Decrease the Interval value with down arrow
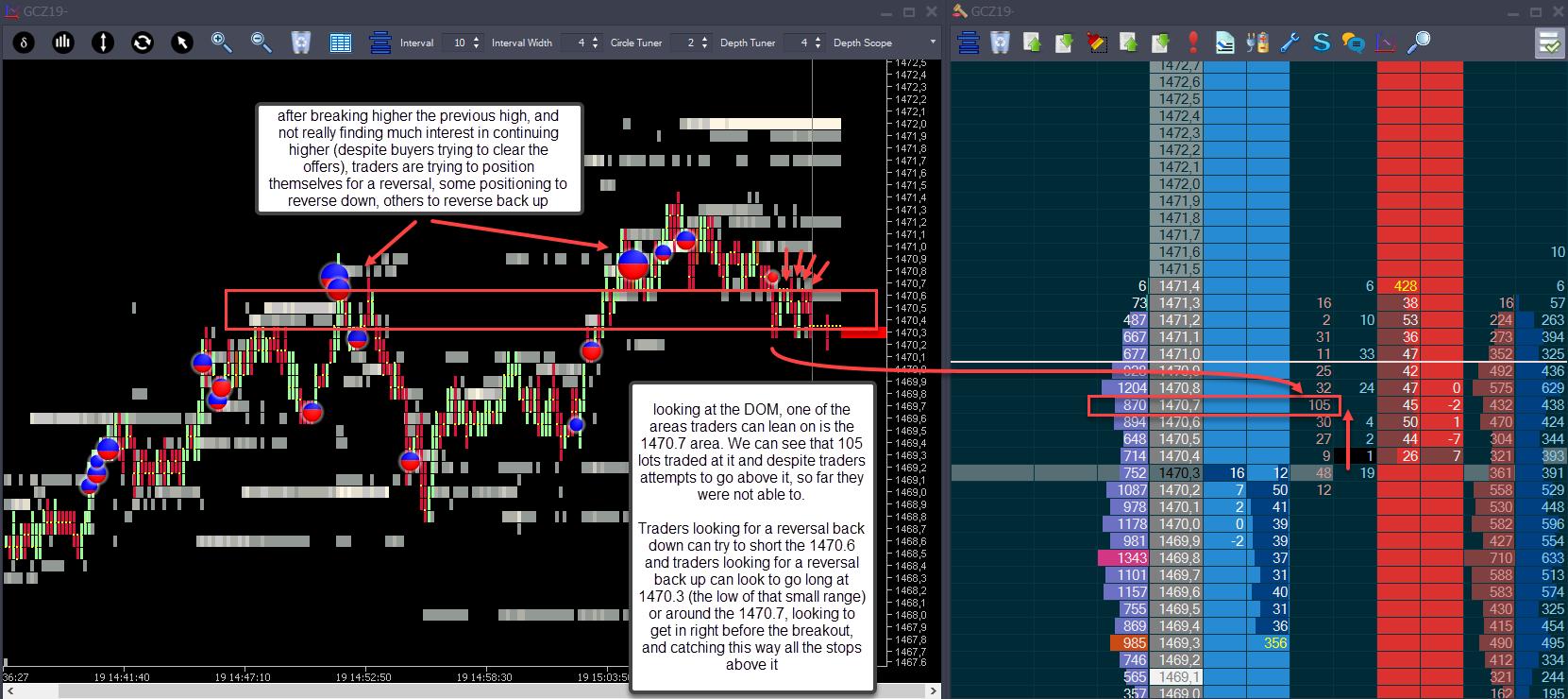 tap(476, 46)
